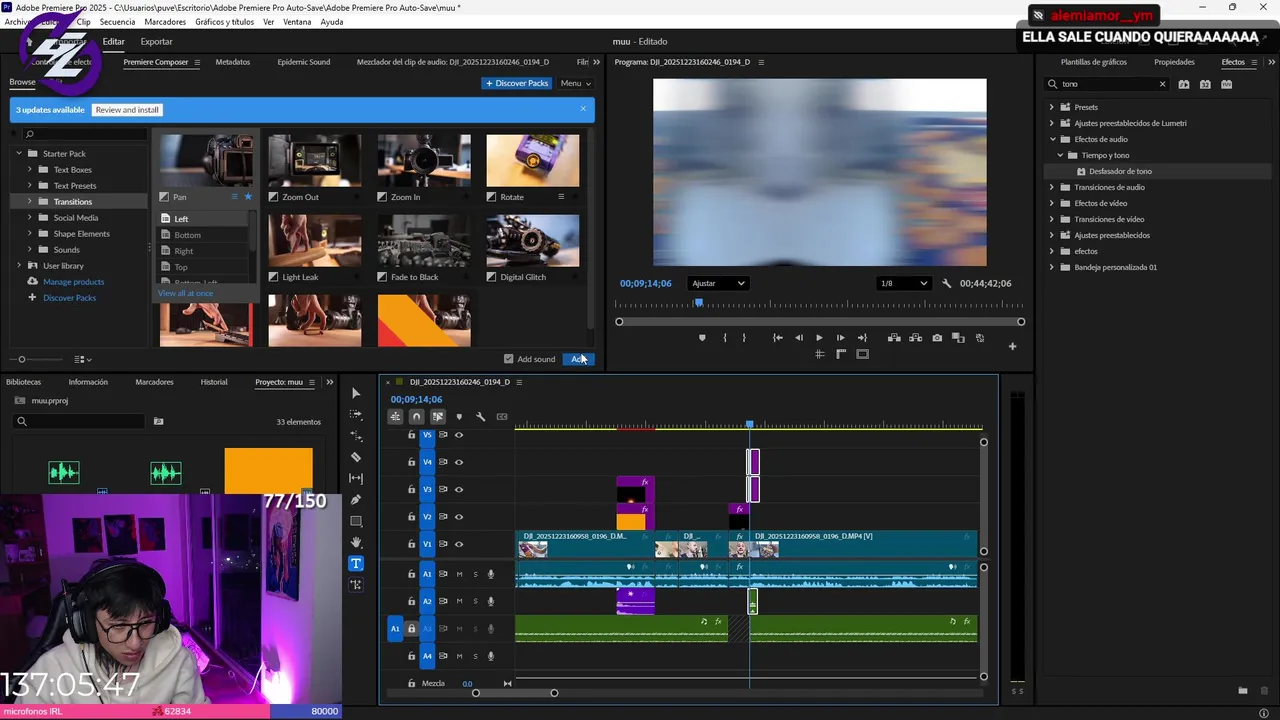
Task: Toggle Linked Selection in timeline
Action: click(x=437, y=417)
